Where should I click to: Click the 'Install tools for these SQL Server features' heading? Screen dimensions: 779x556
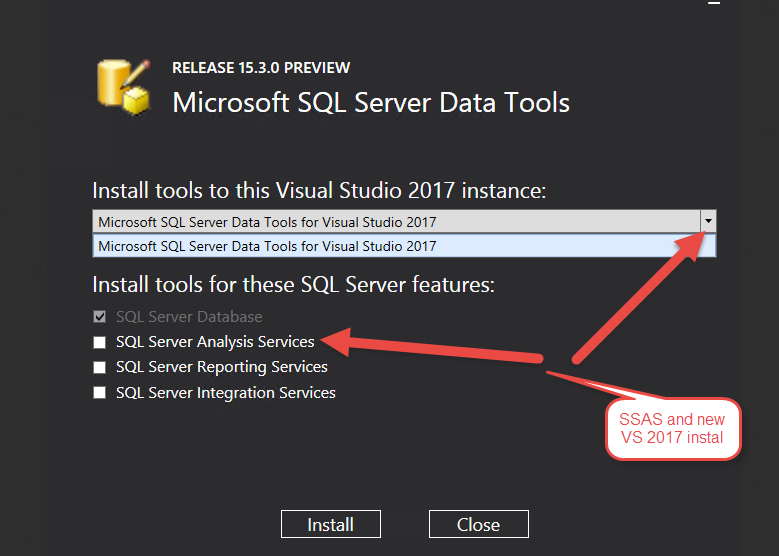coord(293,284)
